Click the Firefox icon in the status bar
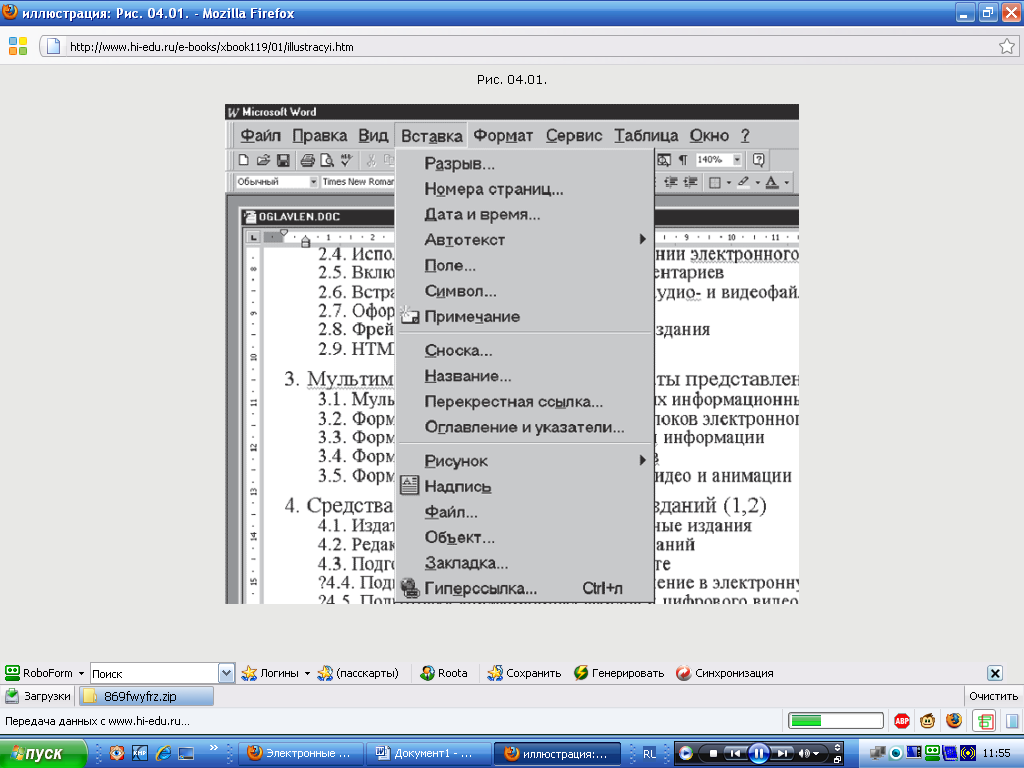Viewport: 1024px width, 768px height. tap(954, 720)
